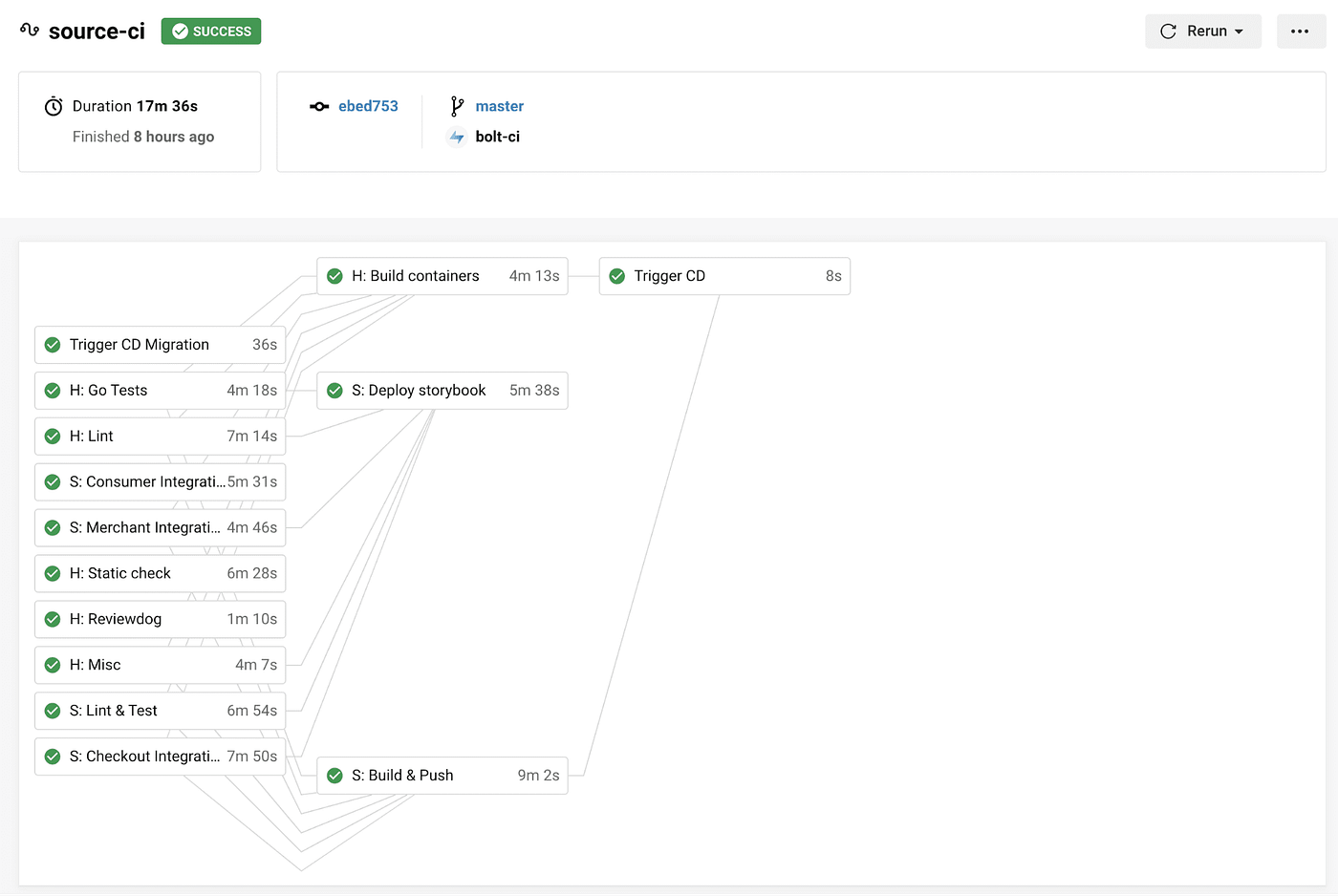This screenshot has width=1338, height=896.
Task: Open the H: Lint job
Action: pos(160,437)
